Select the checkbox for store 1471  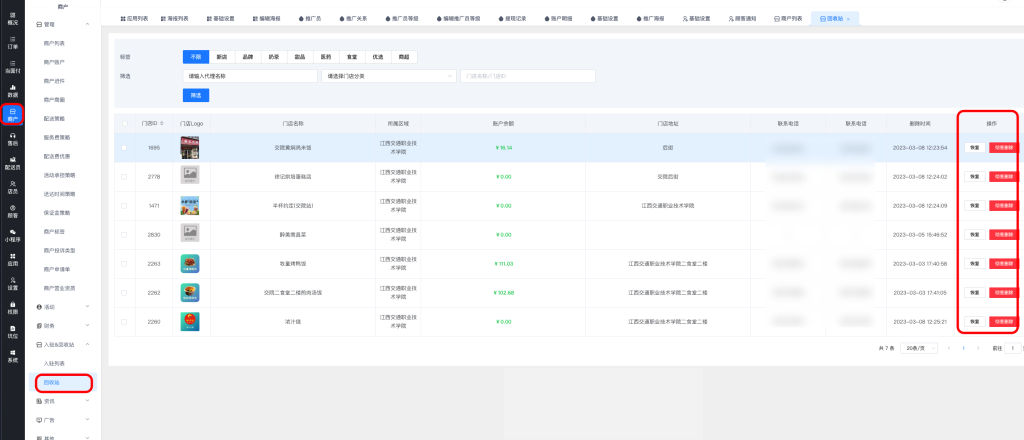124,205
